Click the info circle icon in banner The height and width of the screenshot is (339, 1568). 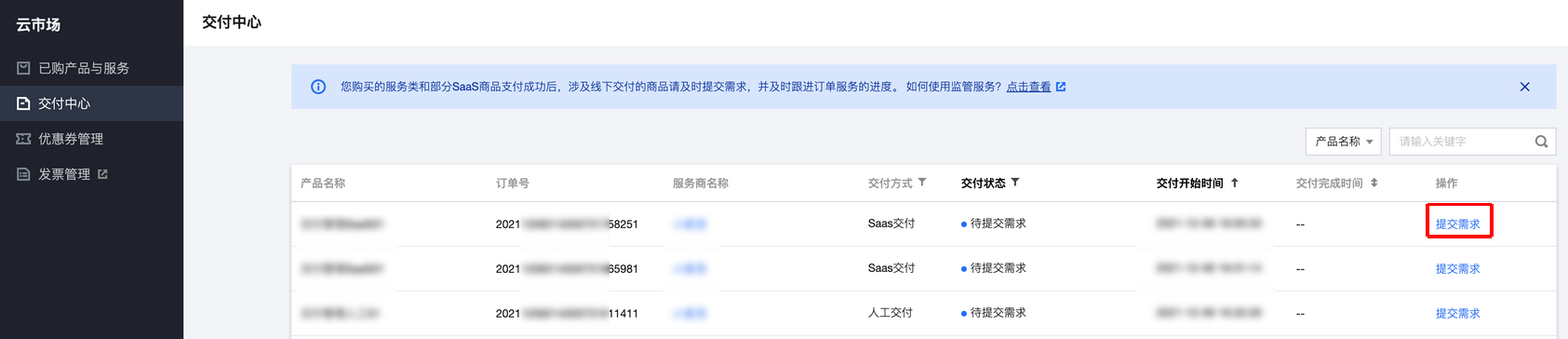(318, 87)
